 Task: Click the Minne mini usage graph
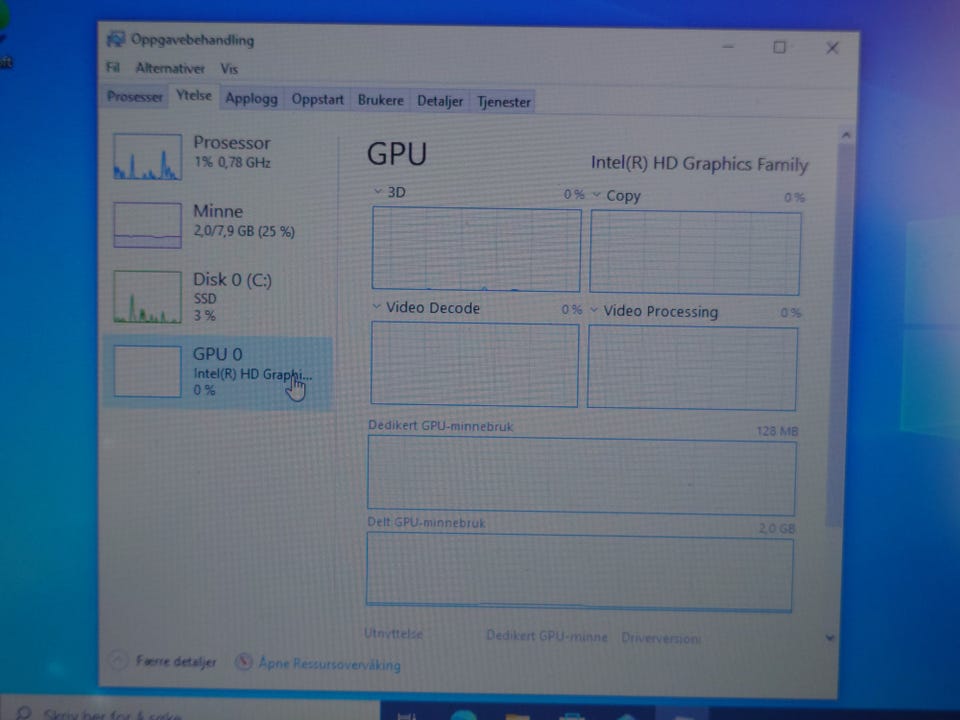148,225
